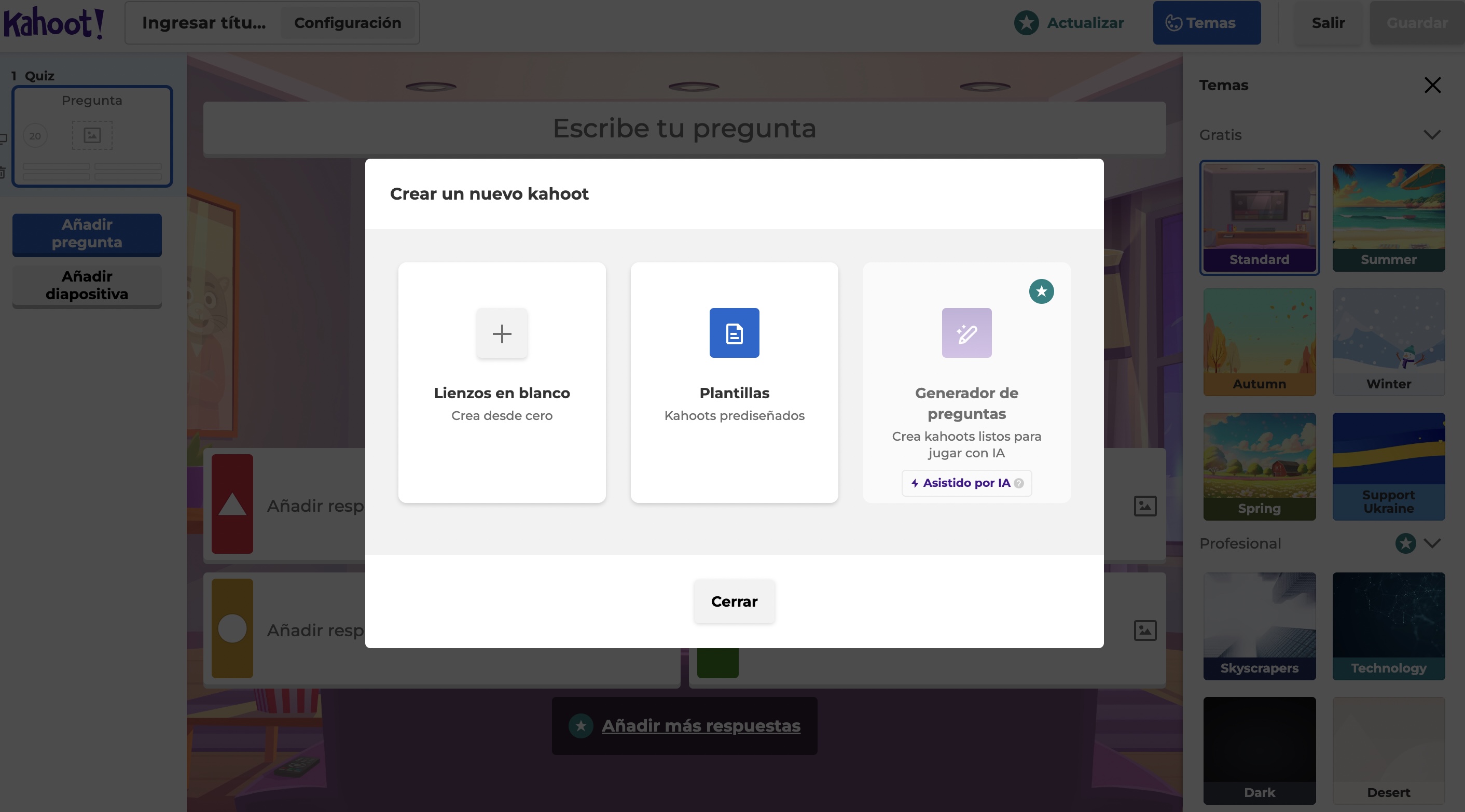Click the purple magic pen icon

[966, 333]
